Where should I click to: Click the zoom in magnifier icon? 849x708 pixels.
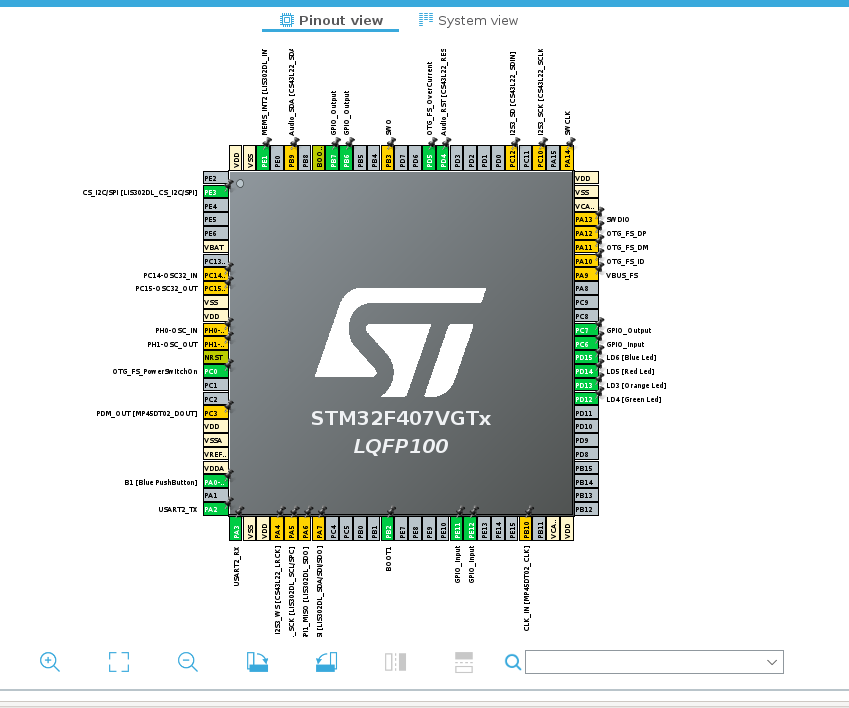click(50, 661)
